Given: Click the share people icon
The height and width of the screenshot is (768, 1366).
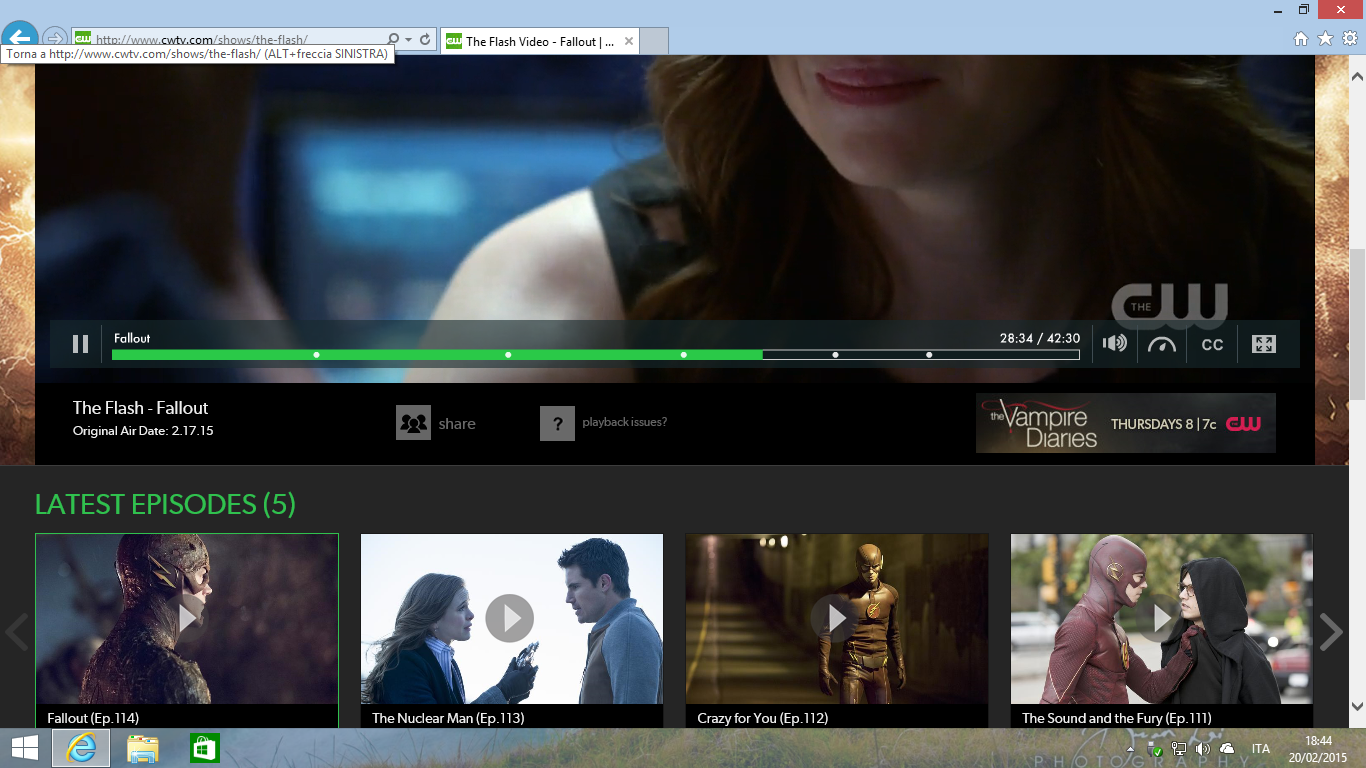Looking at the screenshot, I should [413, 423].
